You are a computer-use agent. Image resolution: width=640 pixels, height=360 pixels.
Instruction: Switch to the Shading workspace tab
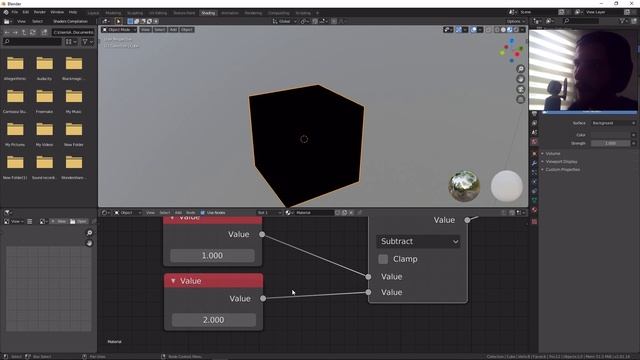[208, 13]
